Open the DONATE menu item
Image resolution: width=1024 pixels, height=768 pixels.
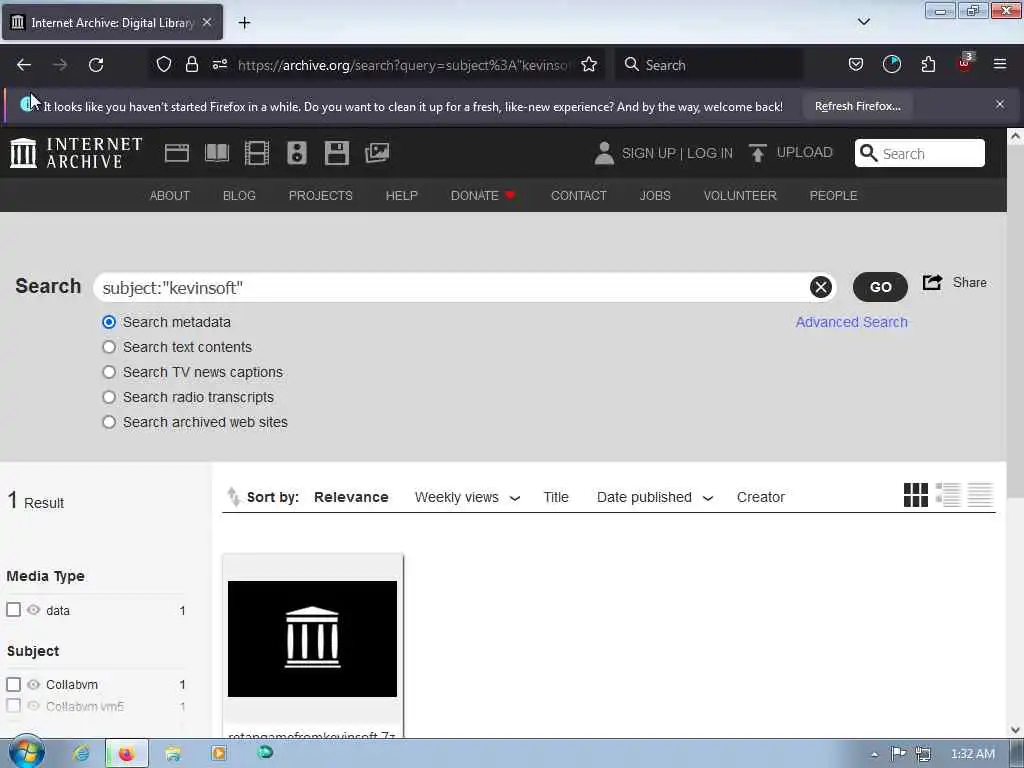click(x=483, y=195)
